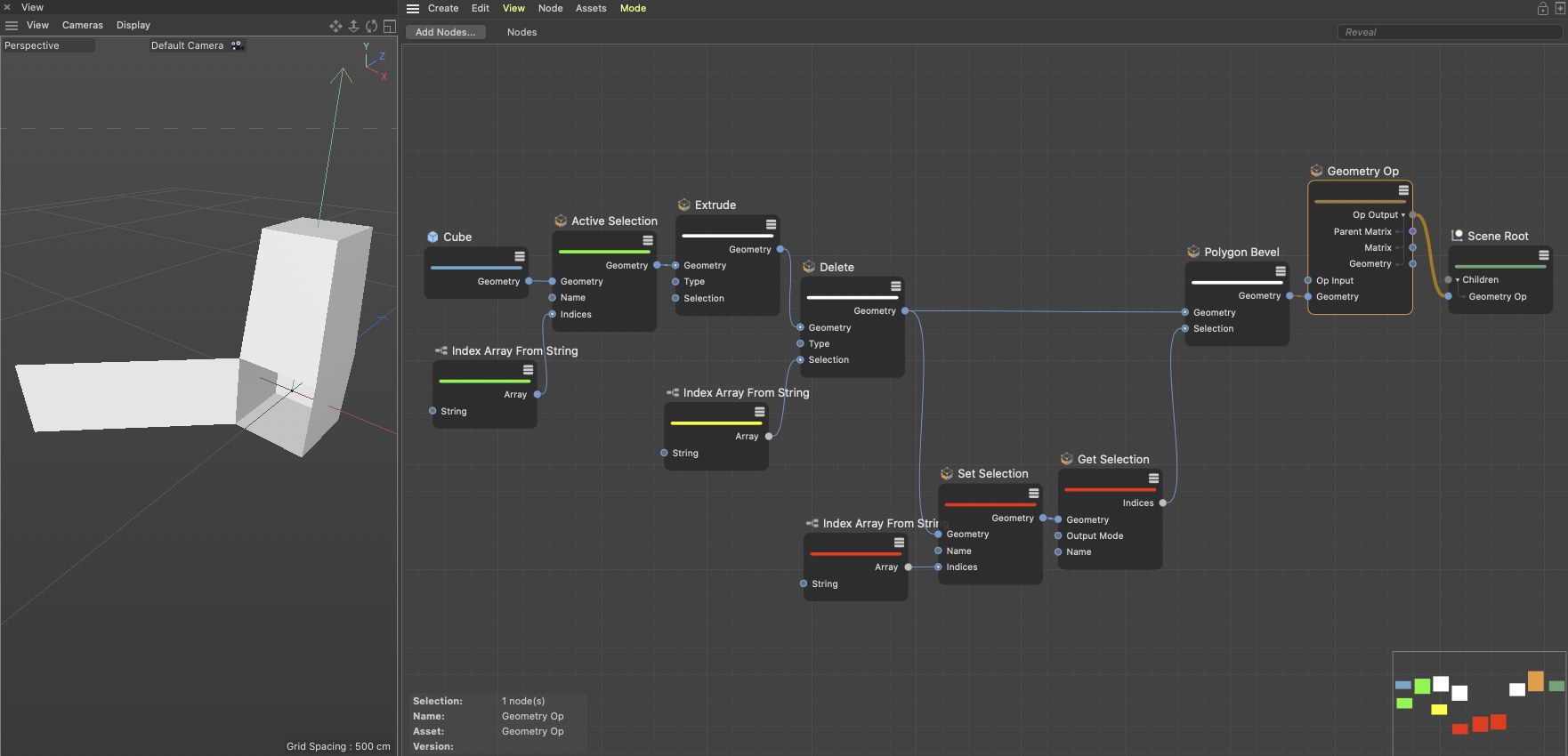Click the Nodes button beside Add Nodes

[x=521, y=32]
